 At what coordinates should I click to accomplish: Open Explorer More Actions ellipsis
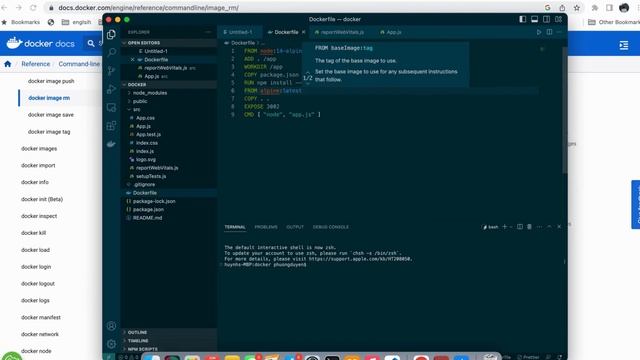click(208, 32)
